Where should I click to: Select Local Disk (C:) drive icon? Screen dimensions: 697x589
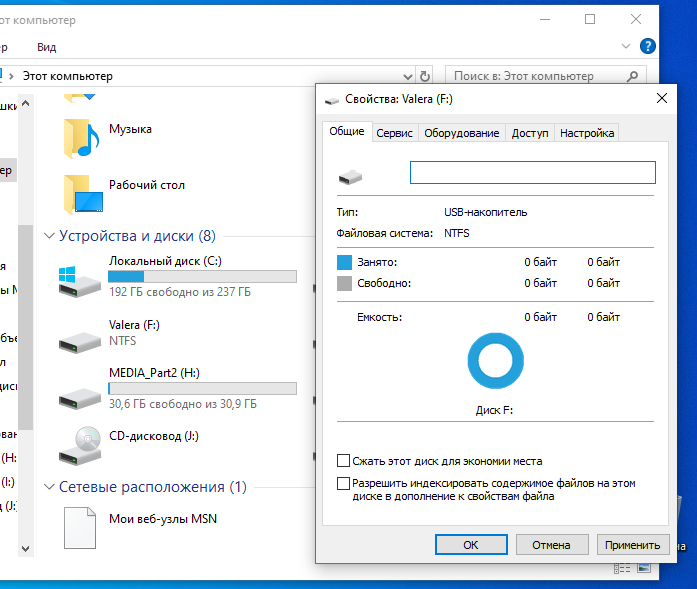click(x=80, y=281)
